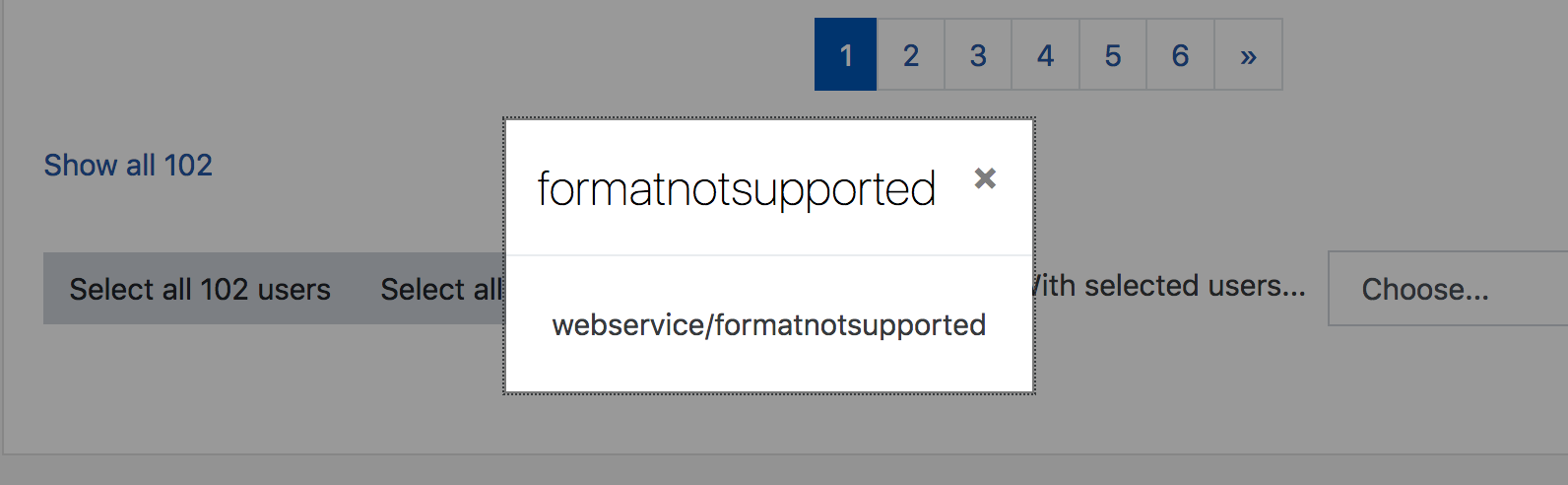Navigate to page 5
The width and height of the screenshot is (1568, 485).
click(x=1113, y=55)
